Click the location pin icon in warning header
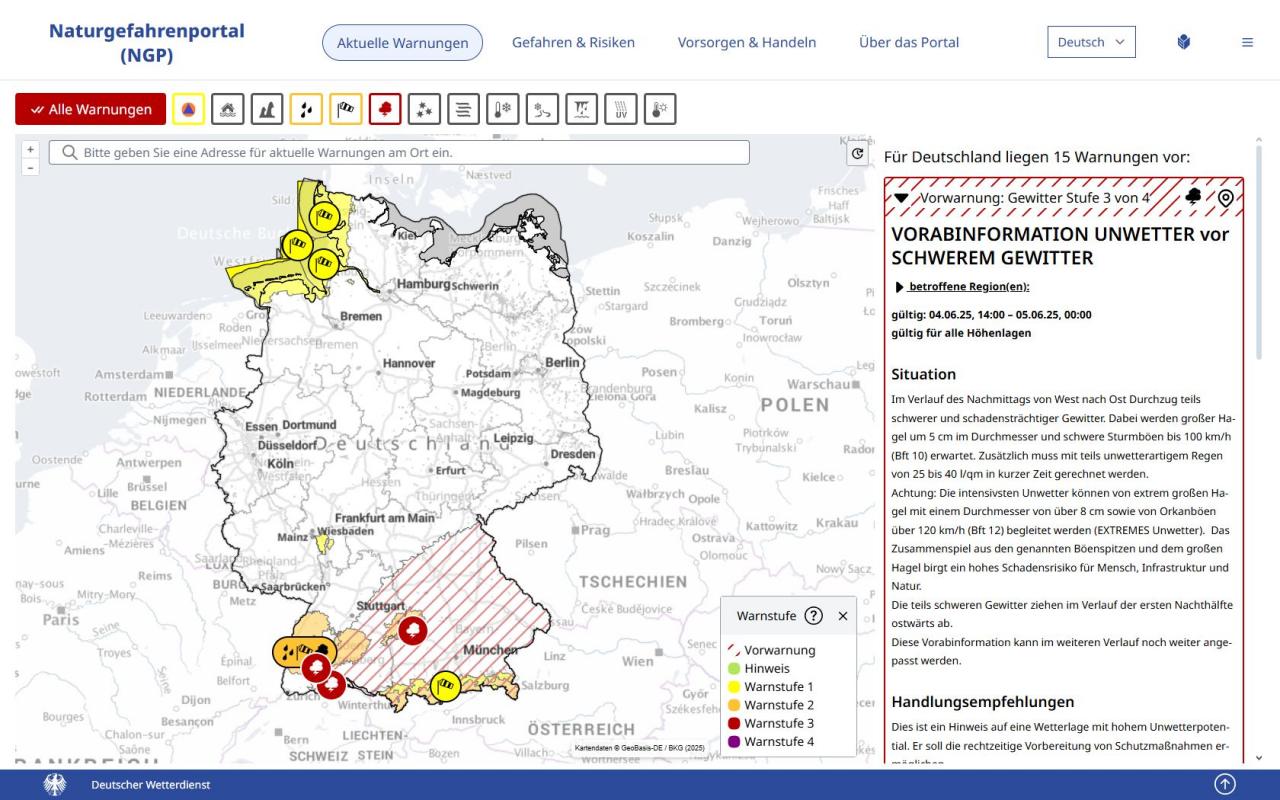Screen dimensions: 1280x800 (1225, 198)
